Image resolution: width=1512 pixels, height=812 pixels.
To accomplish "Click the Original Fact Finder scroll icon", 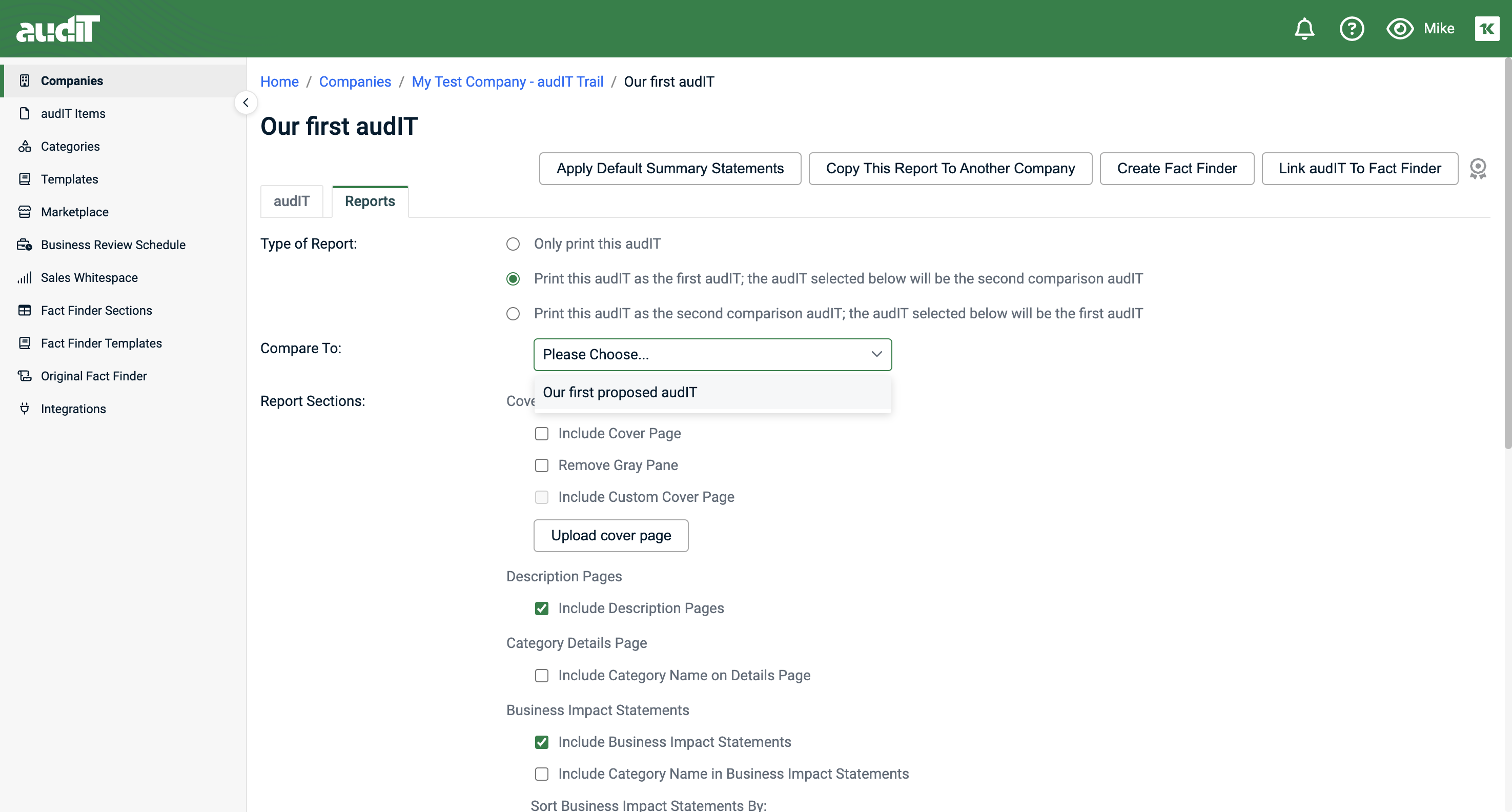I will tap(24, 376).
